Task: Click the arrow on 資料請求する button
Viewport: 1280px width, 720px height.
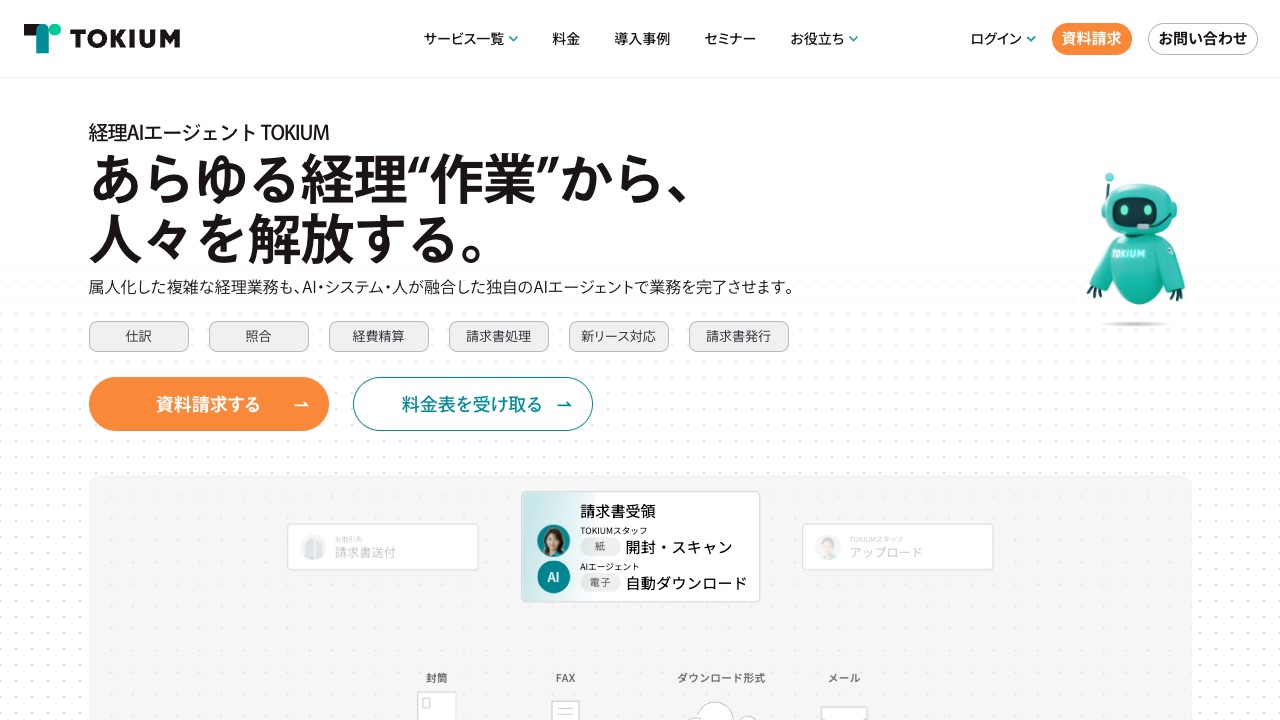Action: (301, 404)
